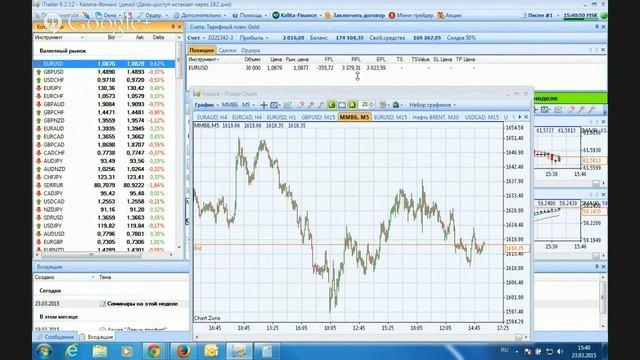Viewport: 640px width, 360px height.
Task: Switch to the Сообщения bottom tab
Action: tap(56, 337)
